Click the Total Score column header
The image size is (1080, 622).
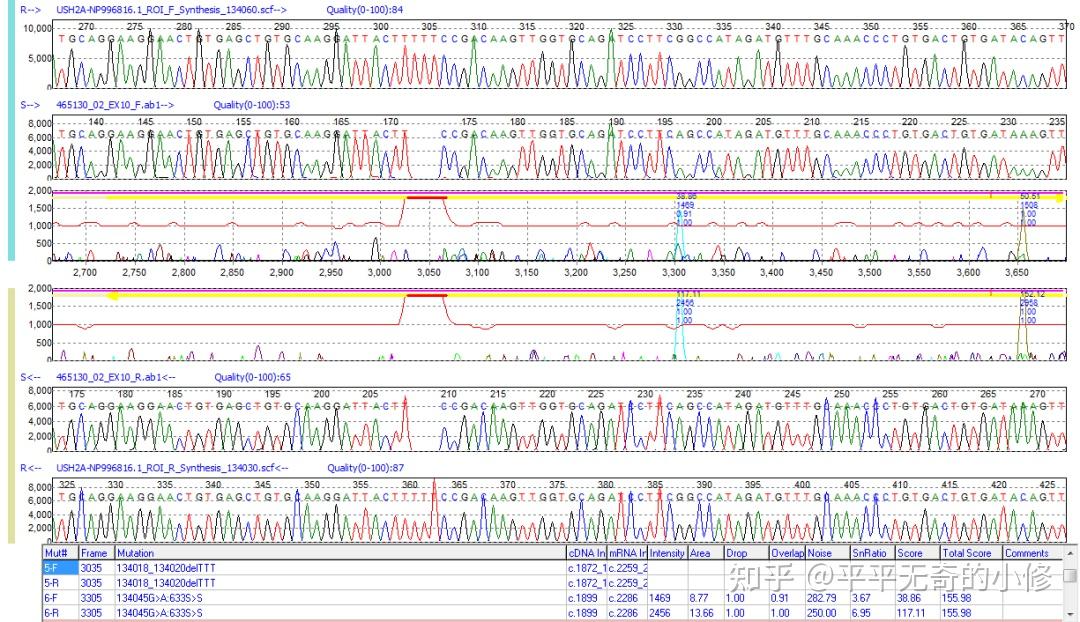click(x=966, y=552)
